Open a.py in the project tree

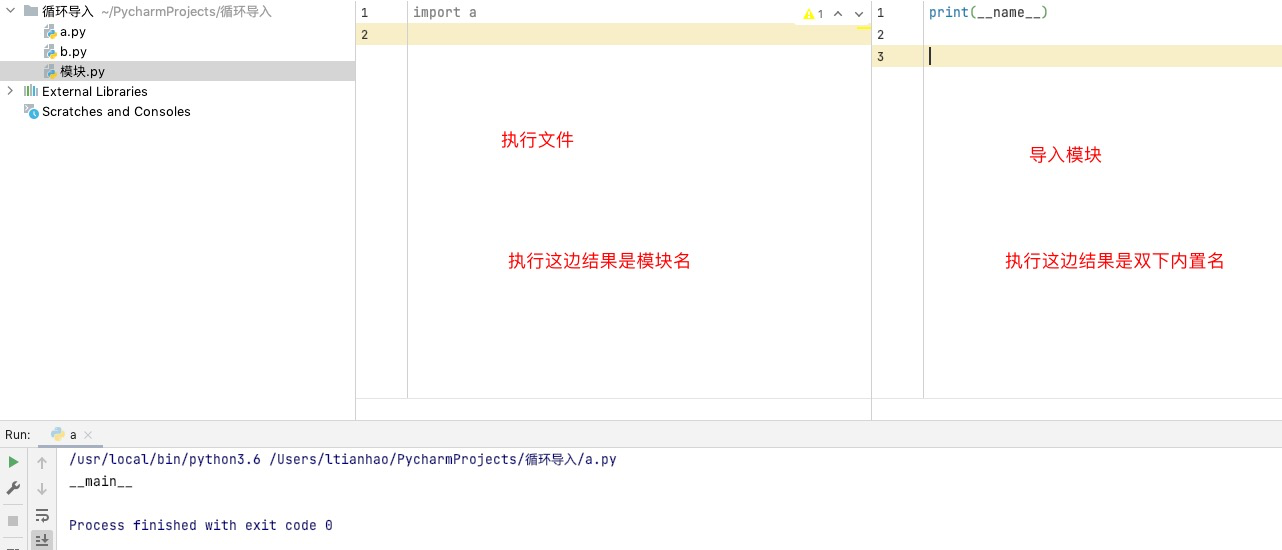pos(72,32)
